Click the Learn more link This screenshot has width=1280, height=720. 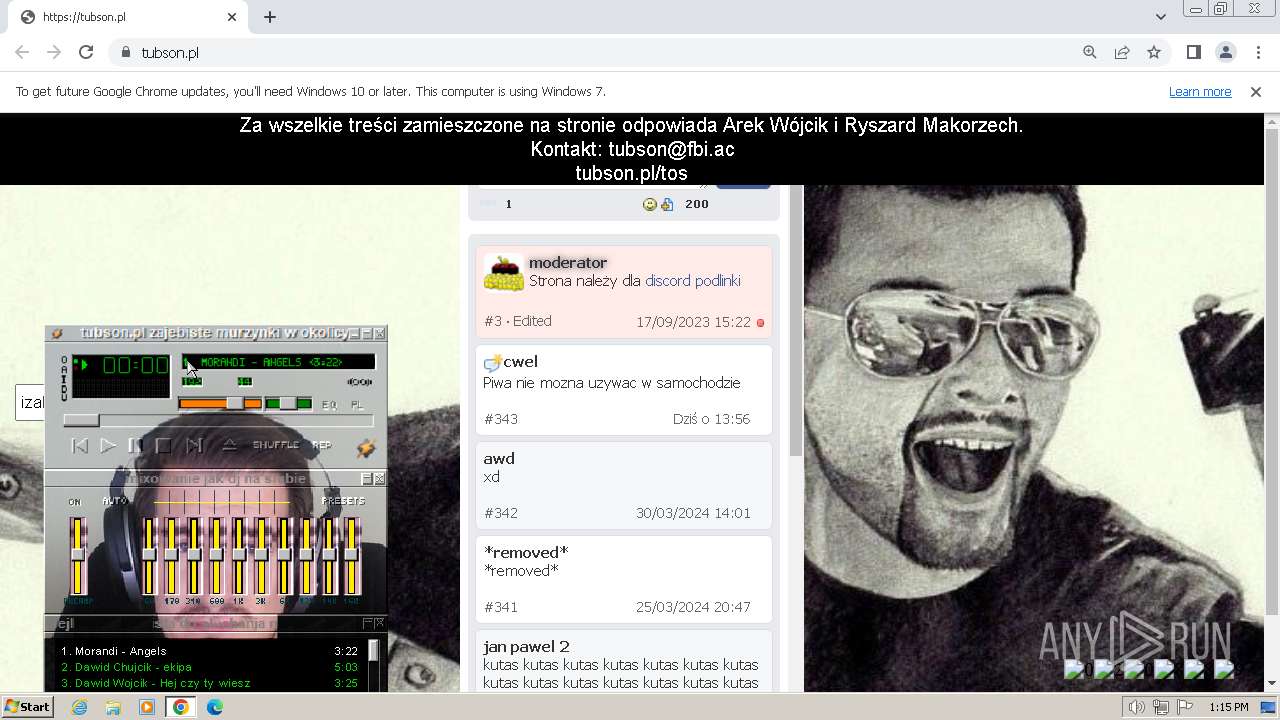pos(1200,92)
